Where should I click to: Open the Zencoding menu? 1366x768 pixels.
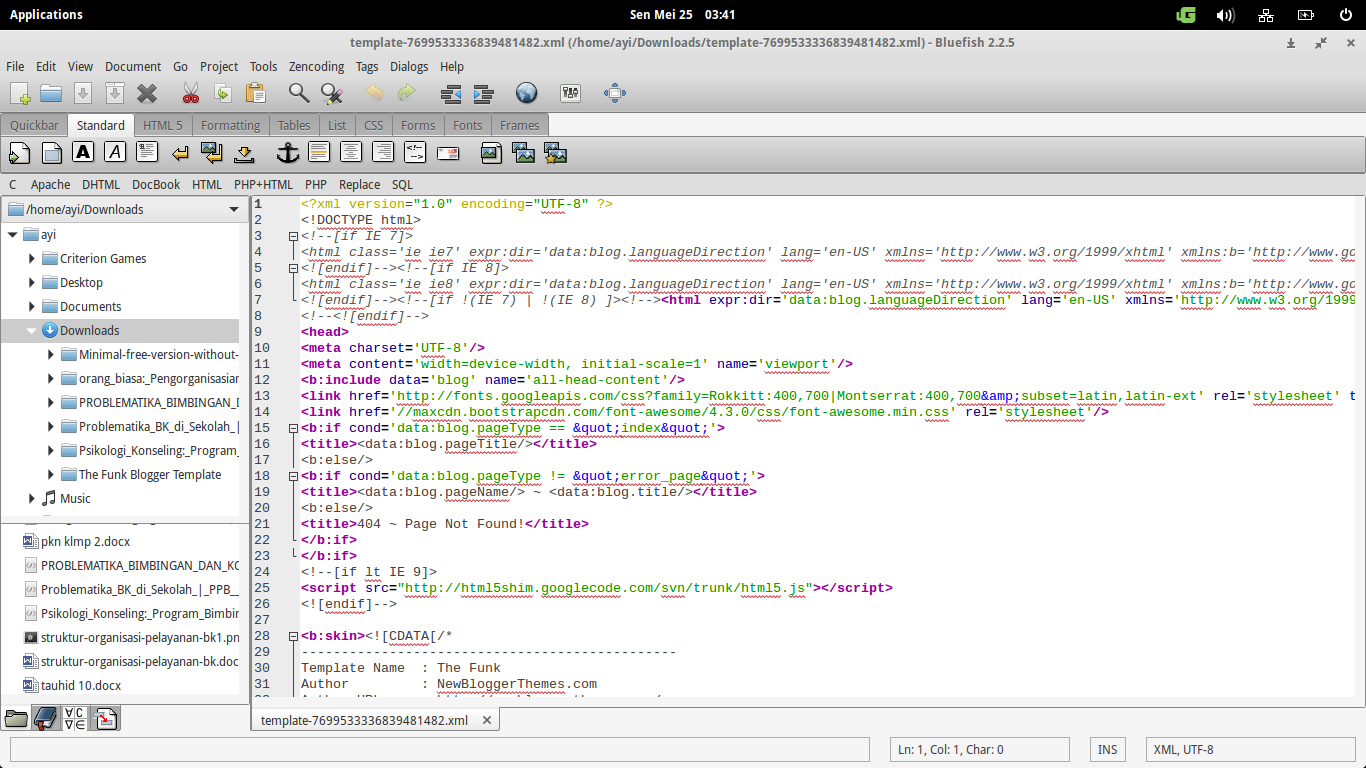pyautogui.click(x=316, y=67)
